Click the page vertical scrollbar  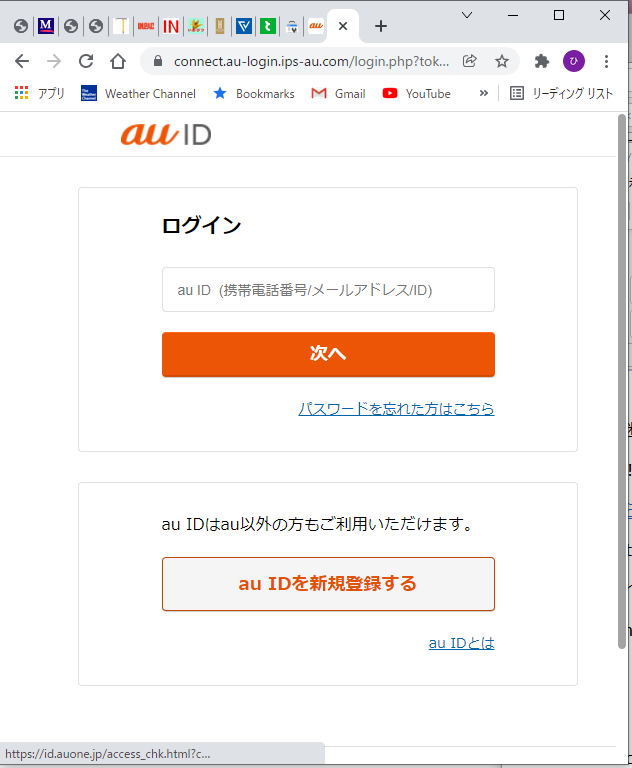622,382
